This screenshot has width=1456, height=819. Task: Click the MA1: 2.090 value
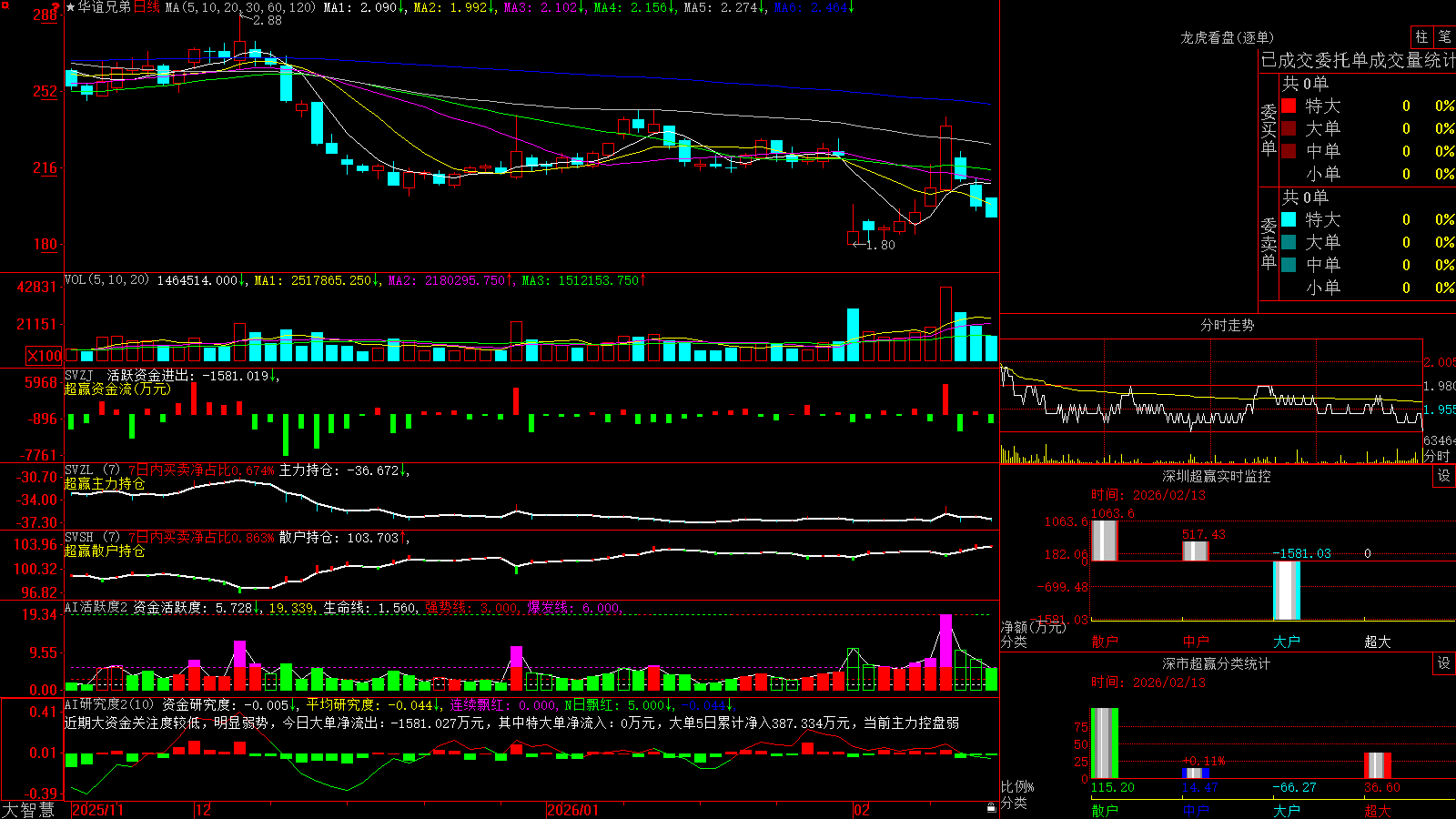click(360, 7)
